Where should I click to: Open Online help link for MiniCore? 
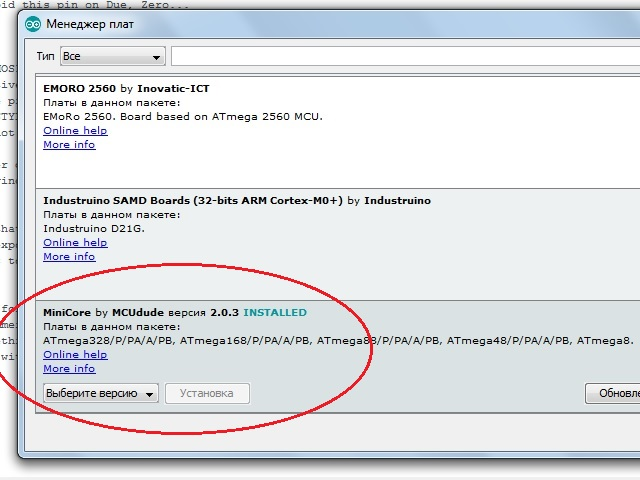(75, 354)
